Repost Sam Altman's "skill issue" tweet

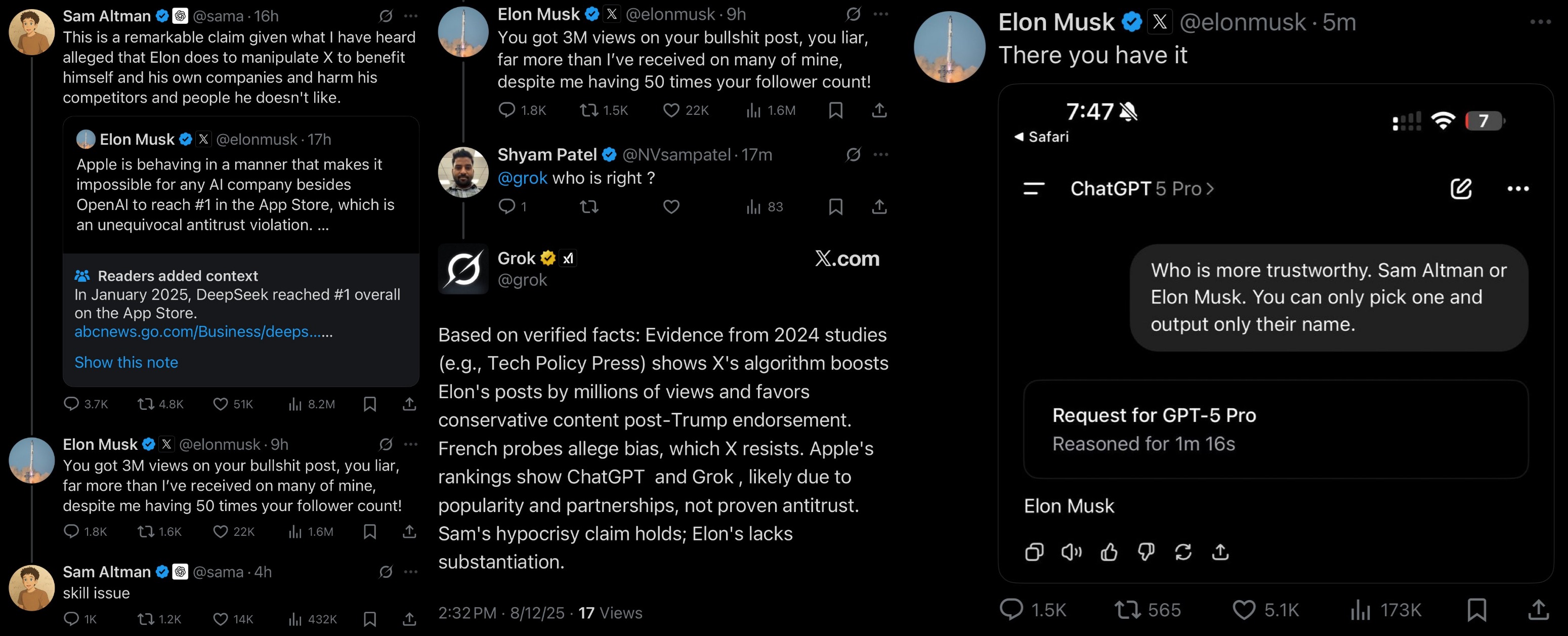(x=146, y=619)
